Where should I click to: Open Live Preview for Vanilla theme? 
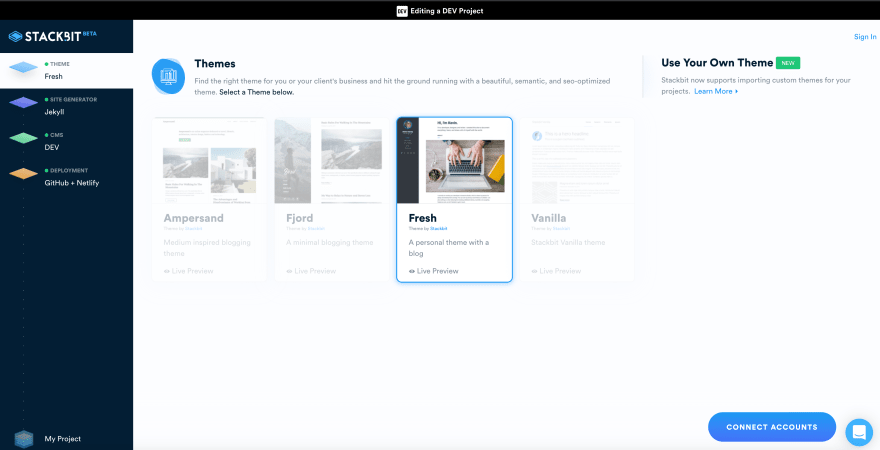[x=556, y=271]
